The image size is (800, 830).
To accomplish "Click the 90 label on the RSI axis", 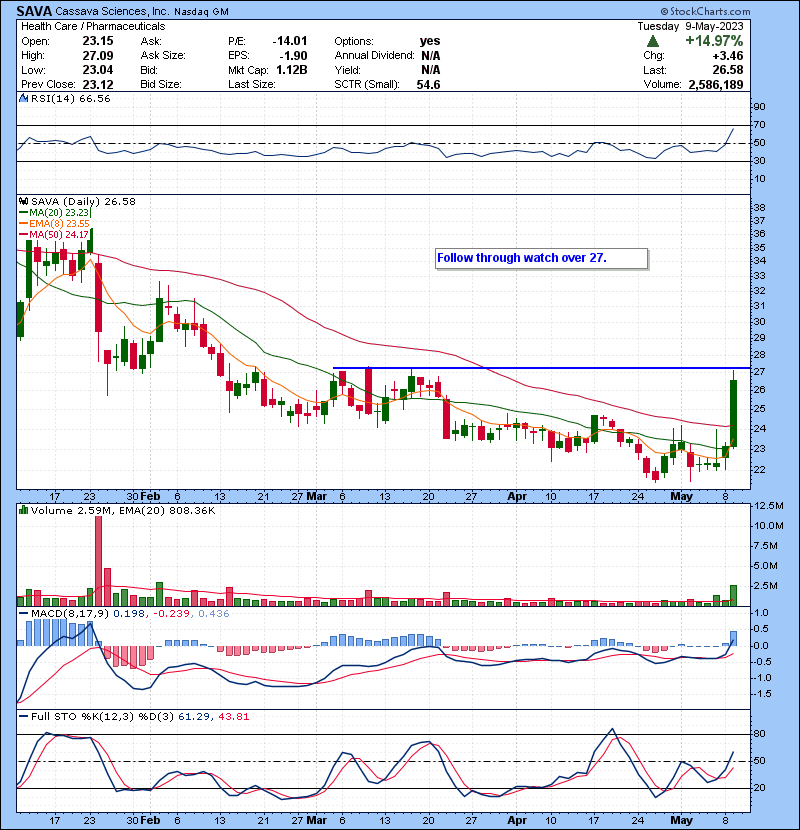I will click(759, 107).
